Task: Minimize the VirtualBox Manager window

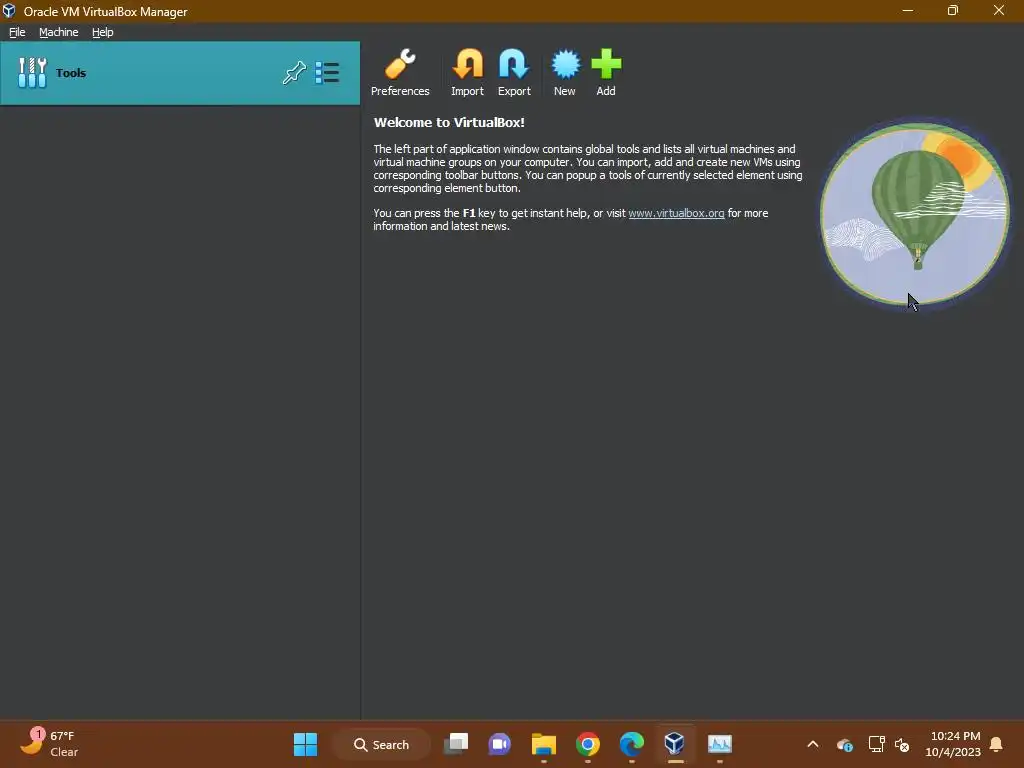Action: (908, 10)
